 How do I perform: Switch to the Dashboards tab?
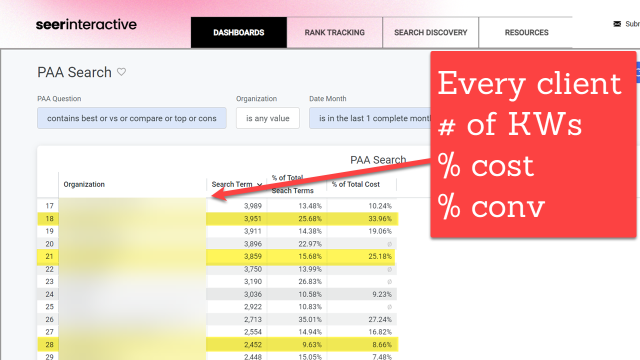(239, 32)
